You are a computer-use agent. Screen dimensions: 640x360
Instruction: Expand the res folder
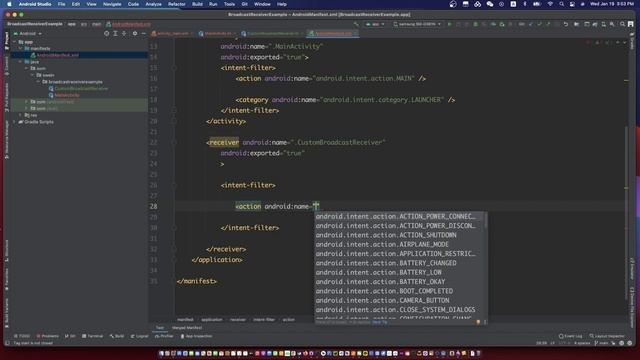tap(20, 115)
